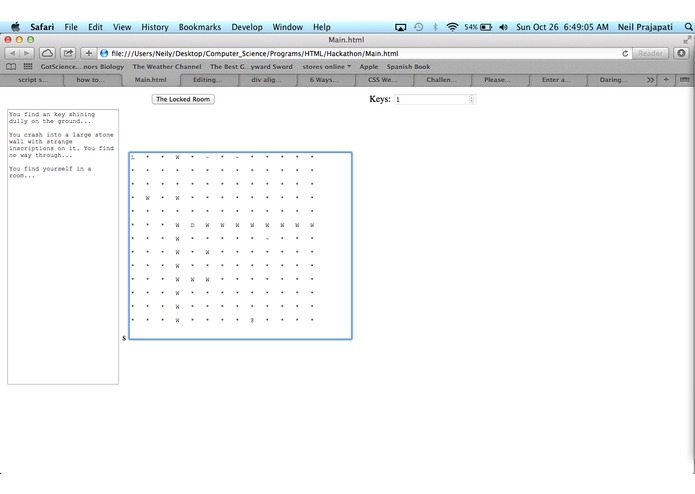Switch to the Enter a... tab
This screenshot has width=695, height=494.
pos(556,80)
